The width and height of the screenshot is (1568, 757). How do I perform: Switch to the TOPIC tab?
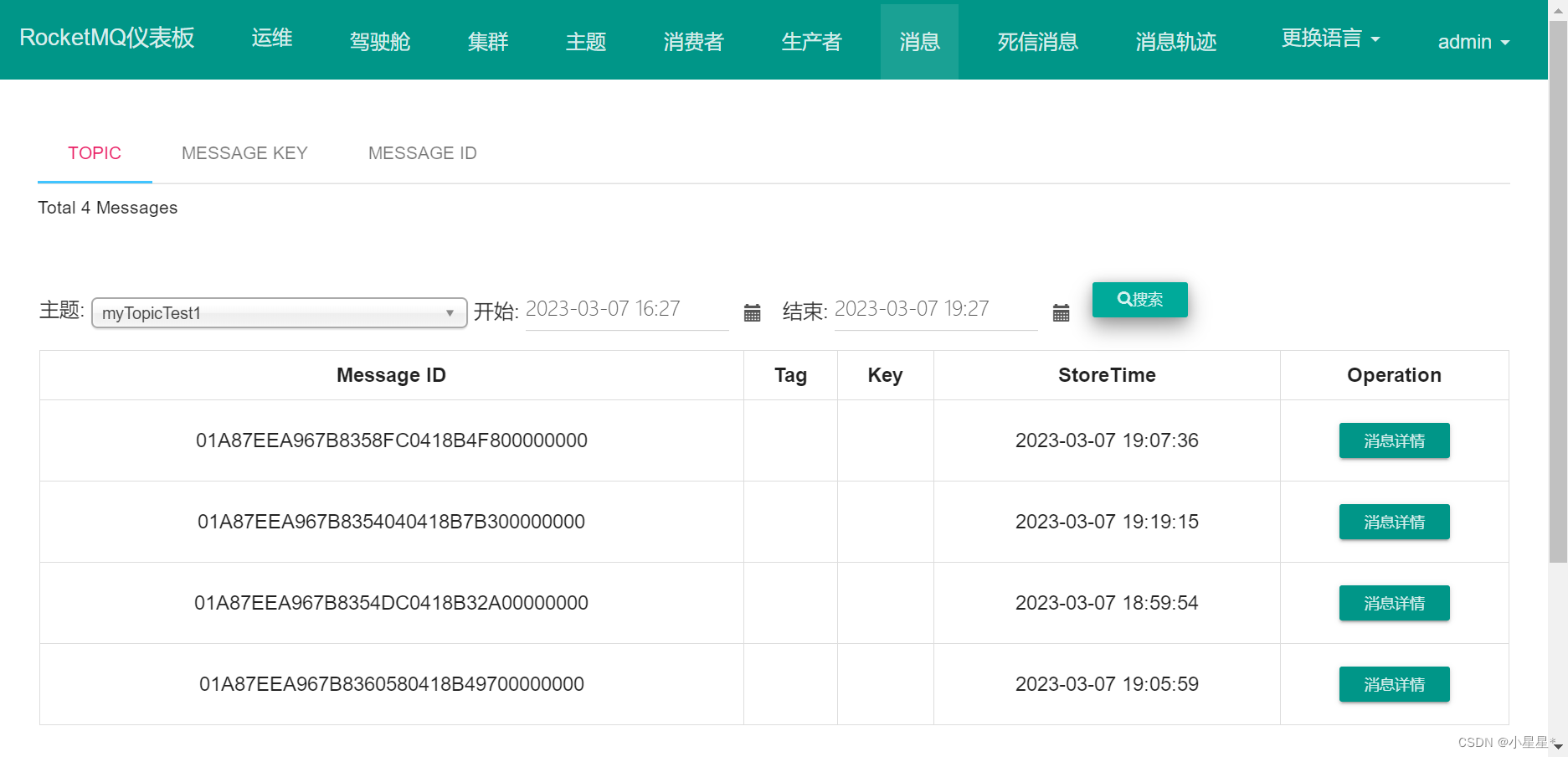95,153
